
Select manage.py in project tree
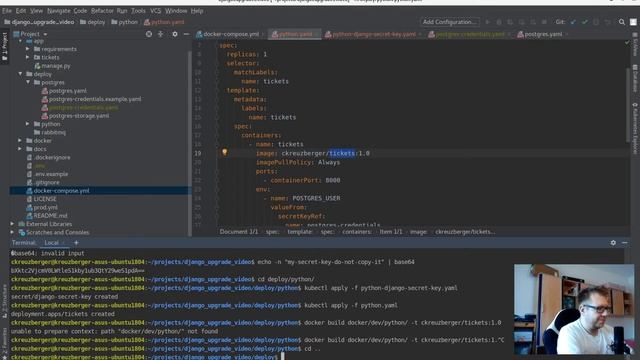pyautogui.click(x=52, y=66)
